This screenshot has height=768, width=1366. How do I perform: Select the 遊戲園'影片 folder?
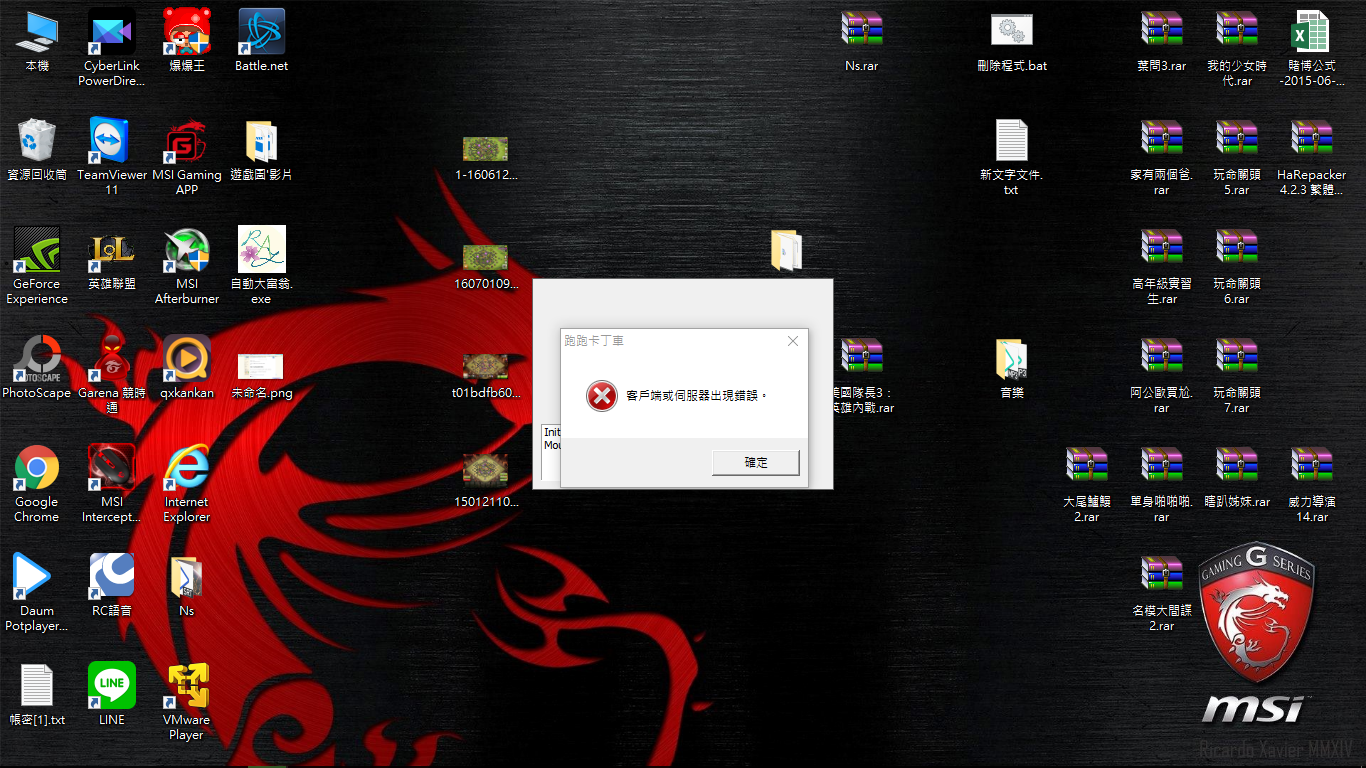coord(261,150)
